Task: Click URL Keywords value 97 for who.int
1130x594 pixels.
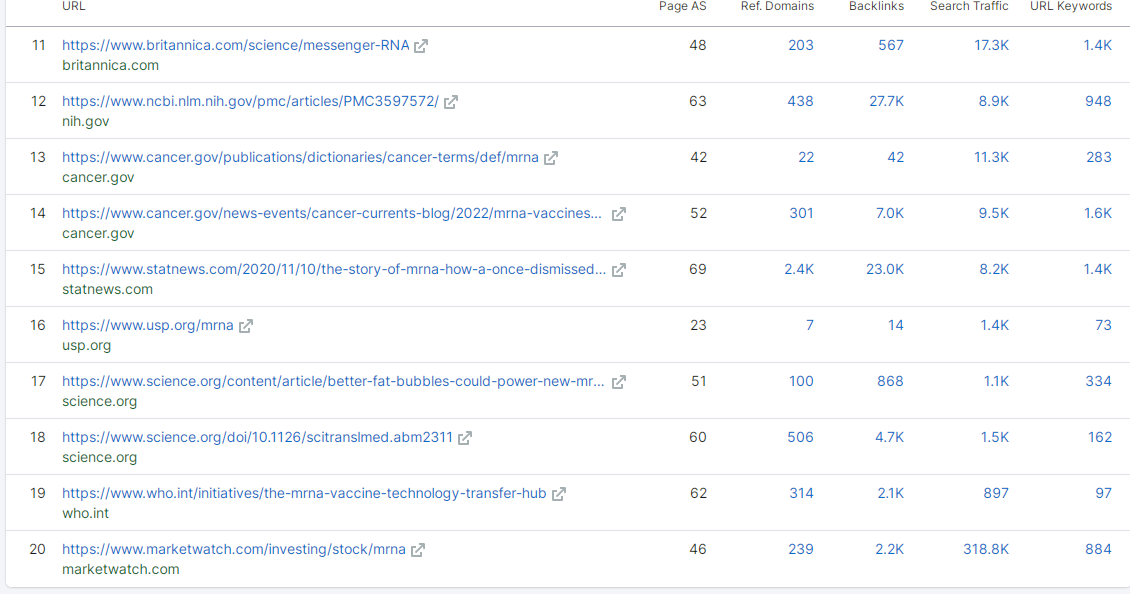Action: point(1103,493)
